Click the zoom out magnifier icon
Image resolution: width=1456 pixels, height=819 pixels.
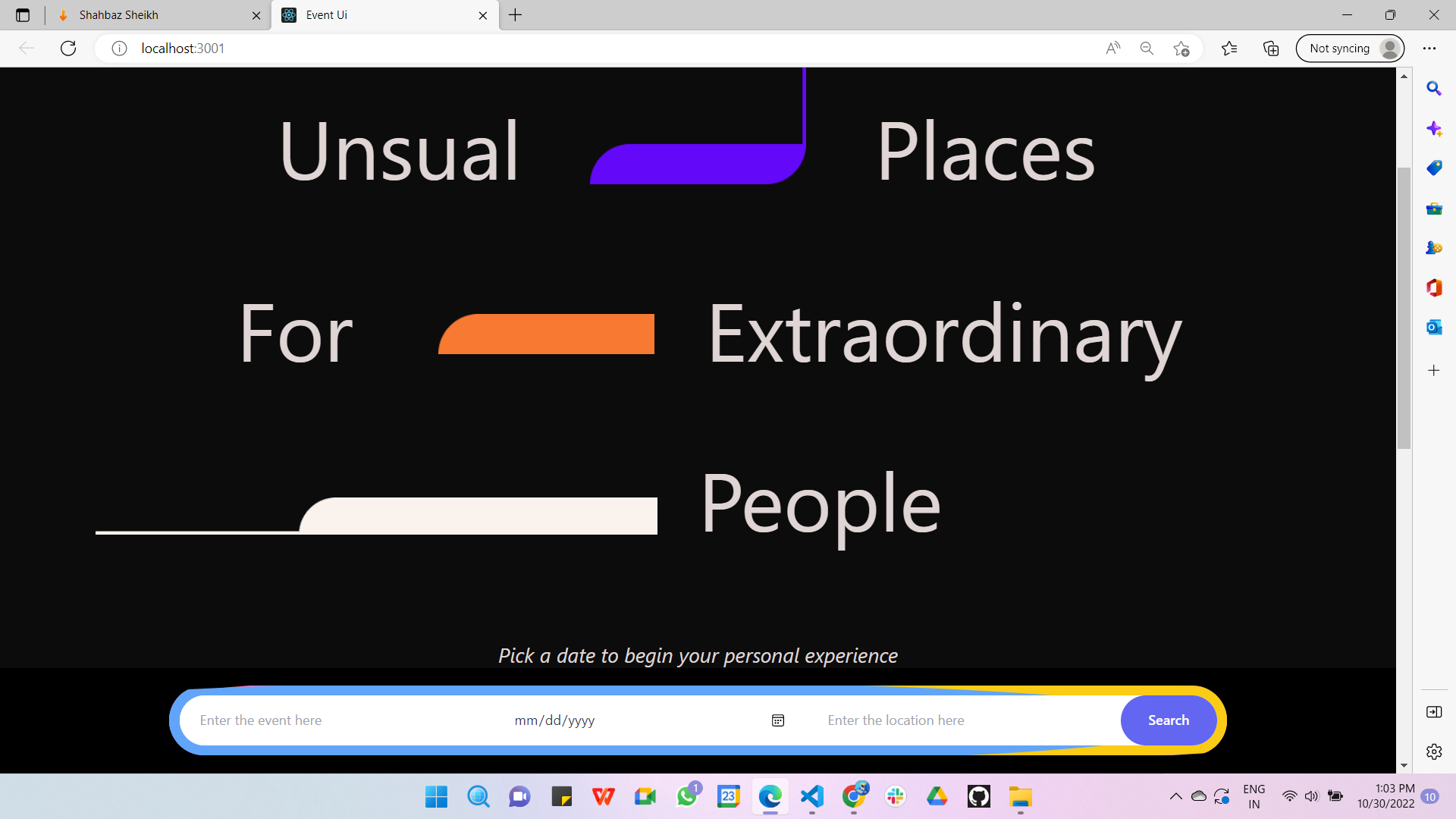[1147, 49]
